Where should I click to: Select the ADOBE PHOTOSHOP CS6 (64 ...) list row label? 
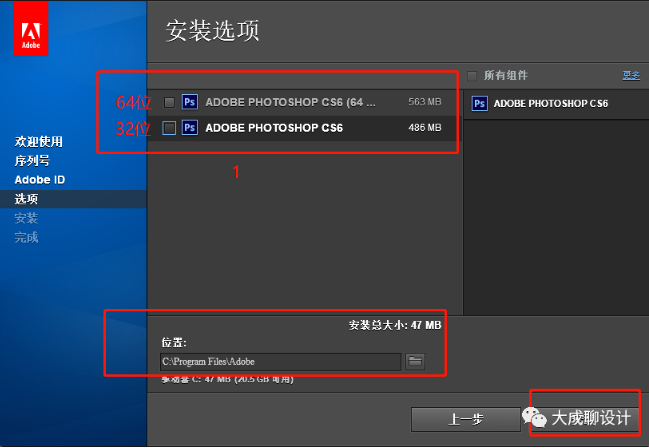[290, 102]
